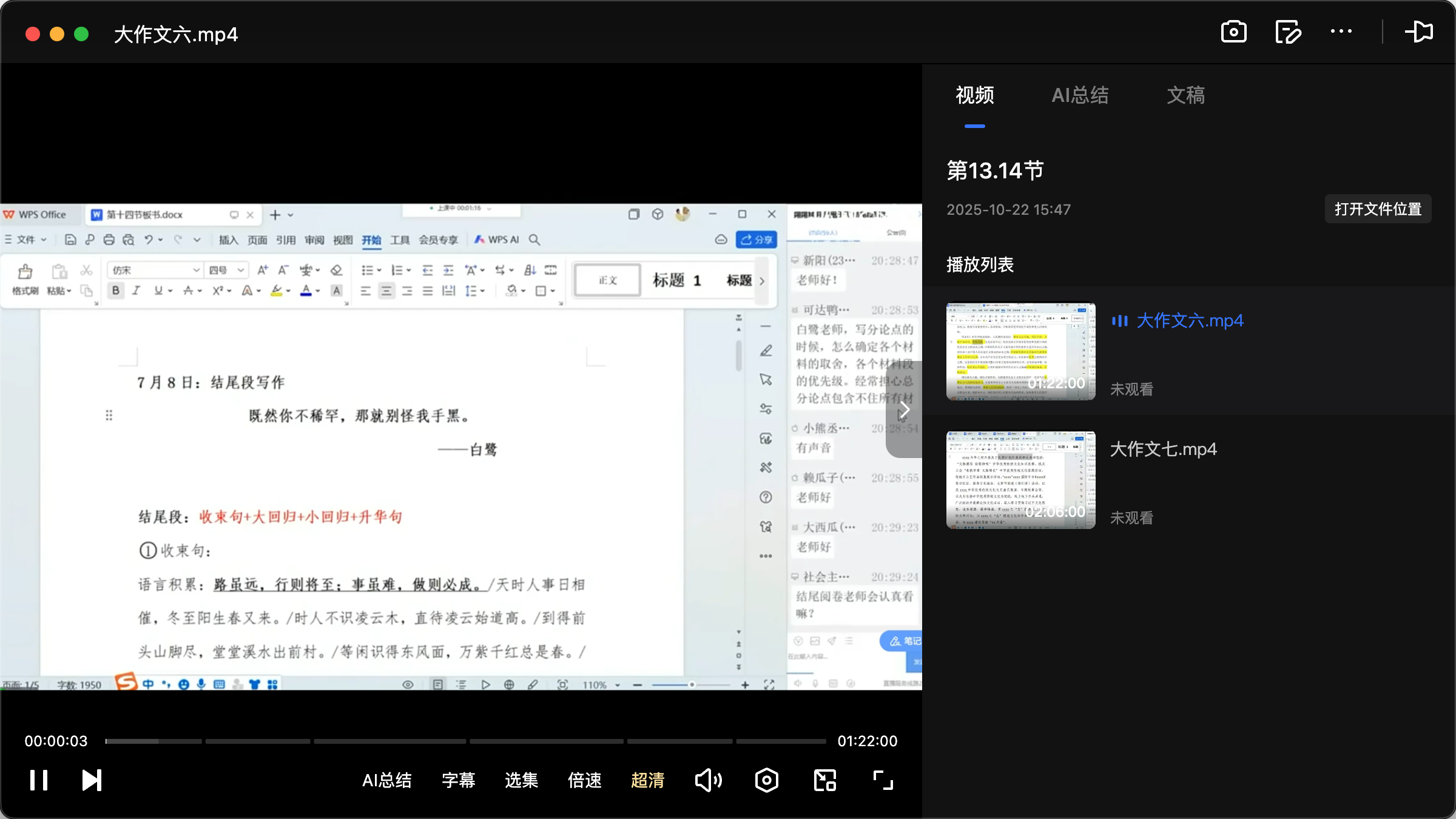Open the video notes editing tool
Screen dimensions: 1456x819
pyautogui.click(x=1288, y=32)
